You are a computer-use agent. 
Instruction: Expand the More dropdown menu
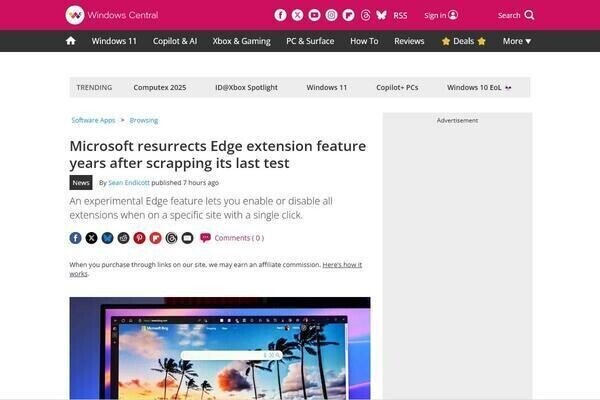pyautogui.click(x=517, y=41)
